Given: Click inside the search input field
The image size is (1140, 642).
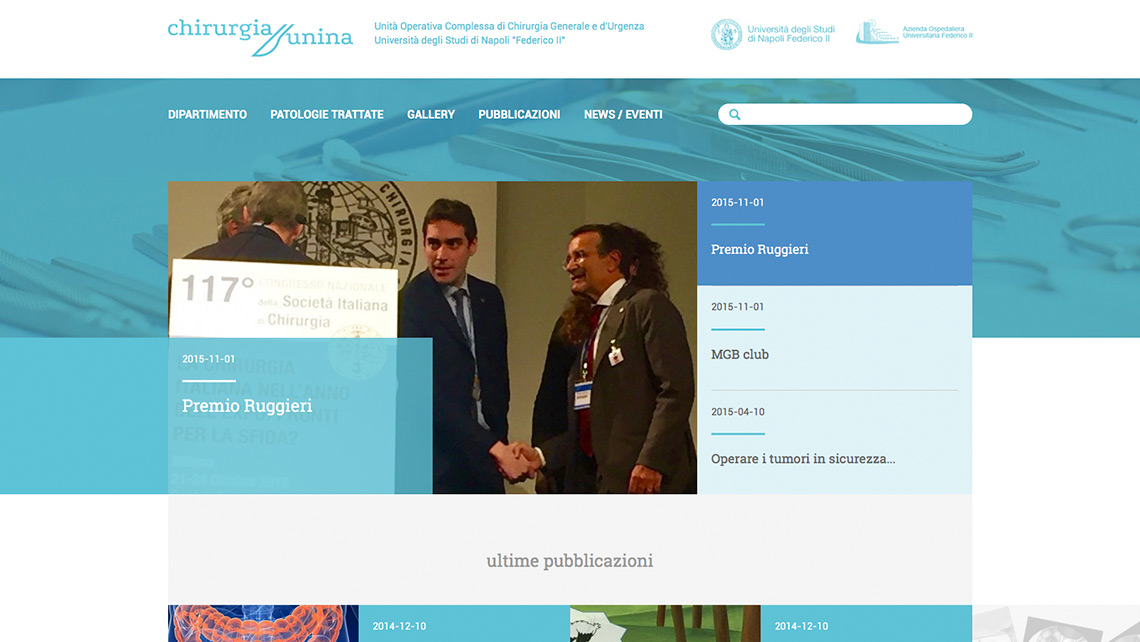Looking at the screenshot, I should 855,115.
